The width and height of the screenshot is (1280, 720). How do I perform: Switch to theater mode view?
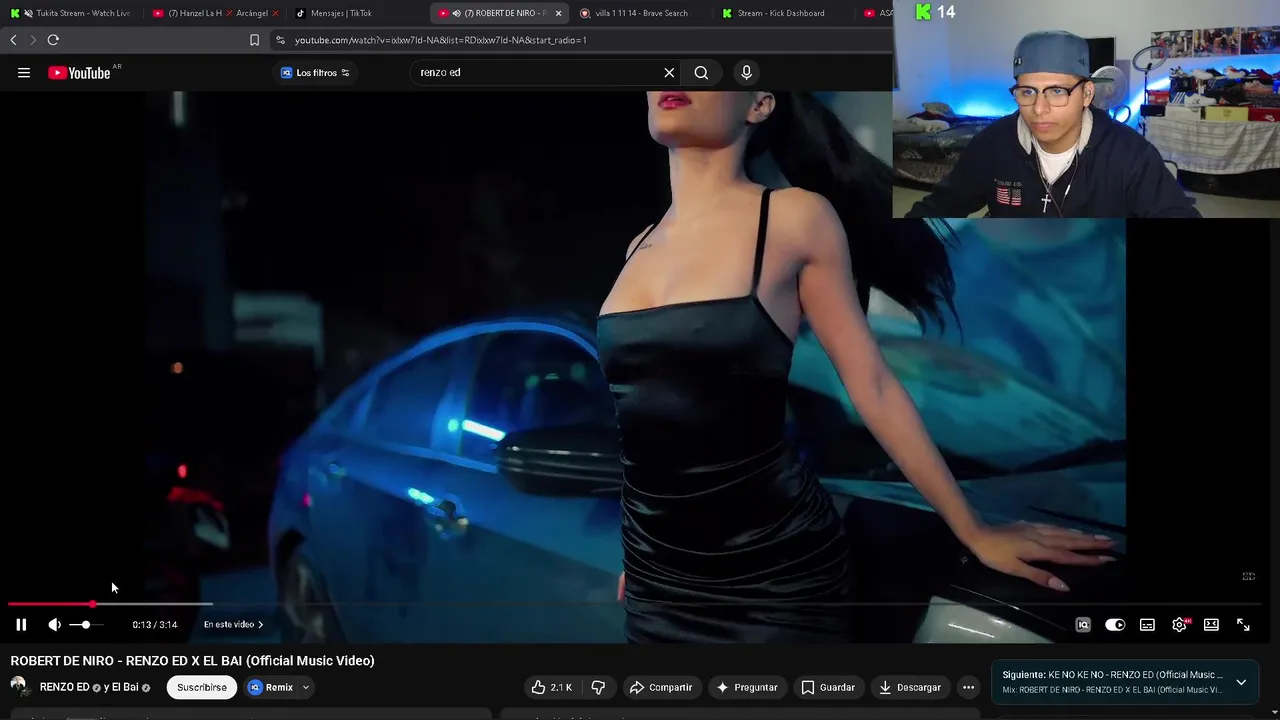[x=1211, y=625]
